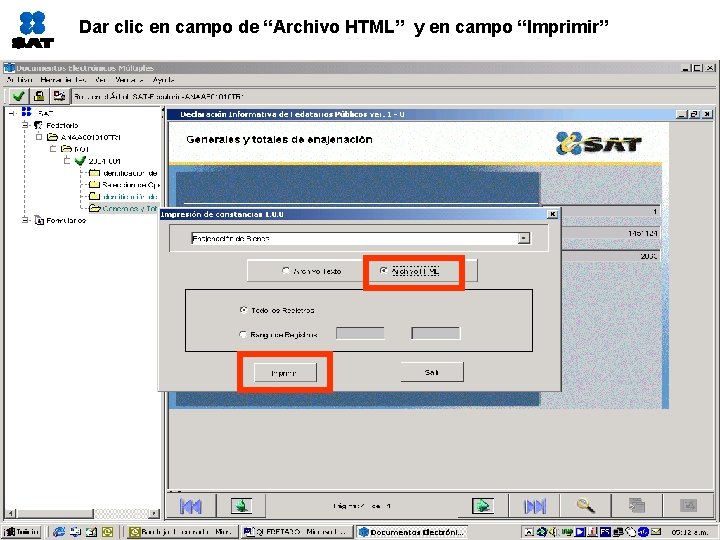This screenshot has height=540, width=720.
Task: Click the third main toolbar icon
Action: [59, 96]
